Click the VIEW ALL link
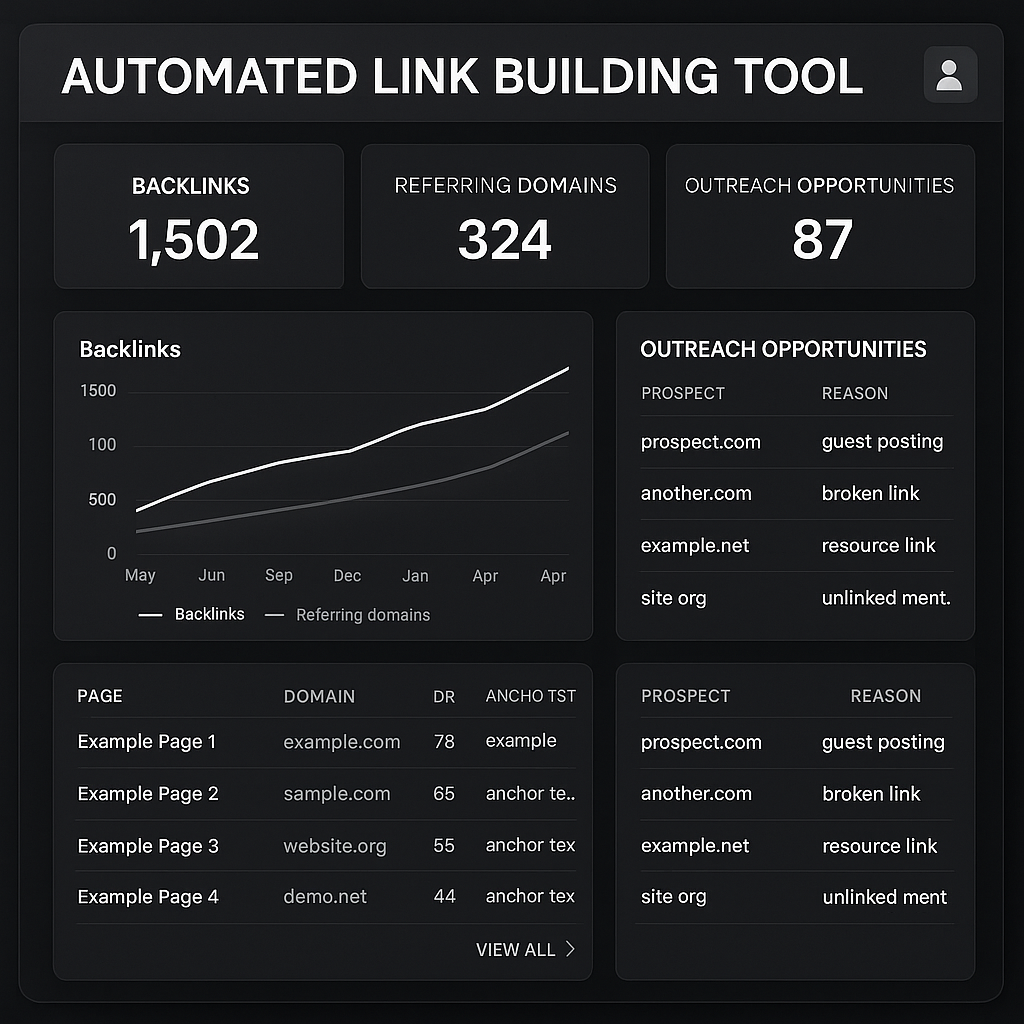 click(x=515, y=950)
